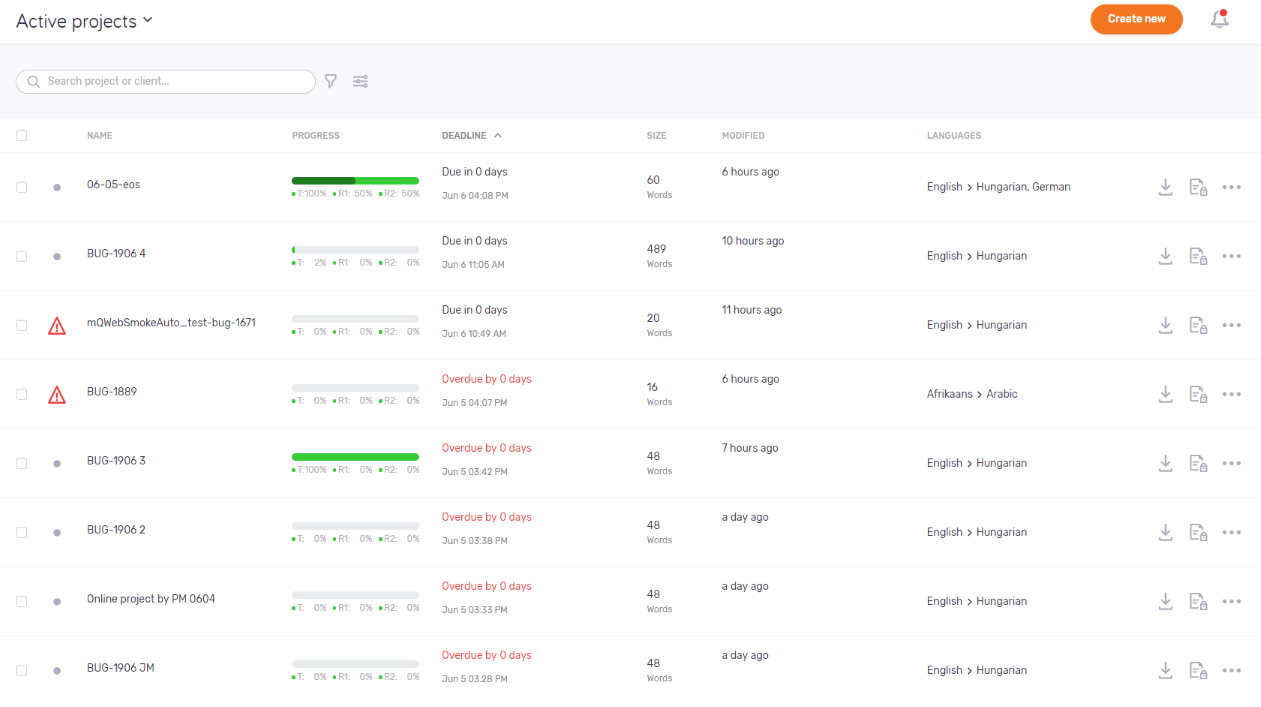Check the box next to BUG-1906 2
1261x707 pixels.
[x=22, y=532]
